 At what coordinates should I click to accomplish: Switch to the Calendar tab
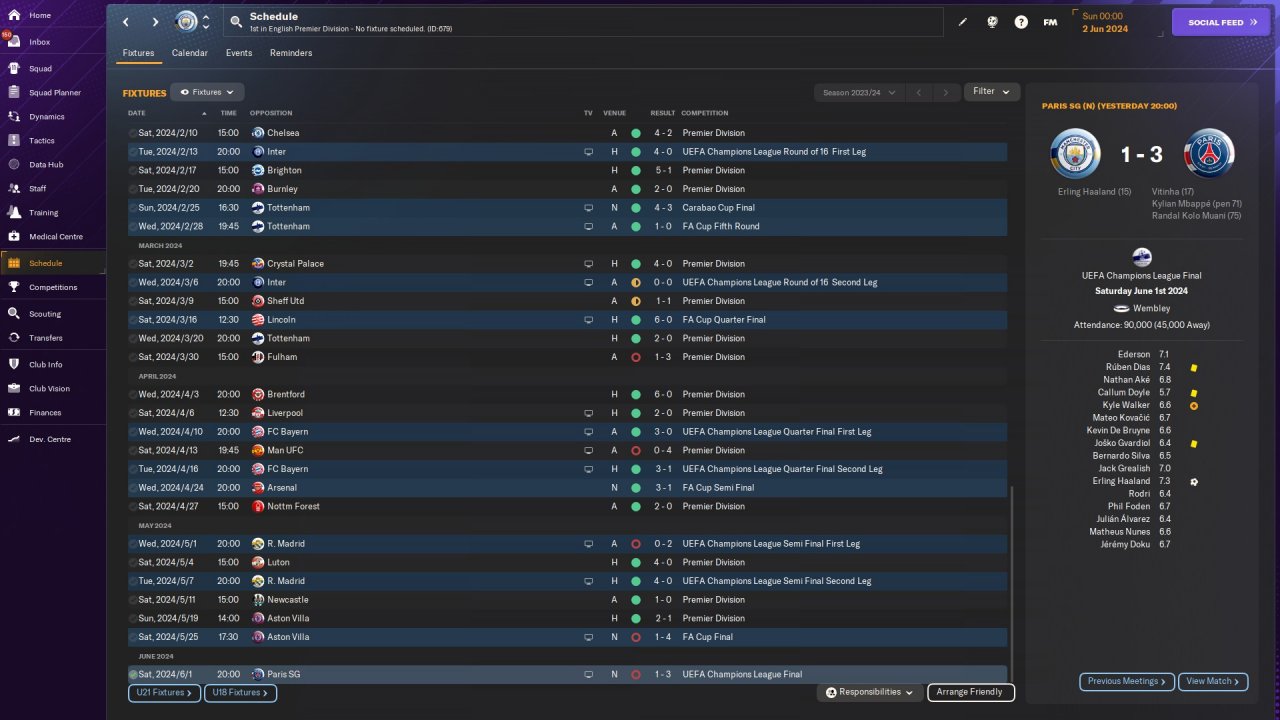(x=190, y=53)
